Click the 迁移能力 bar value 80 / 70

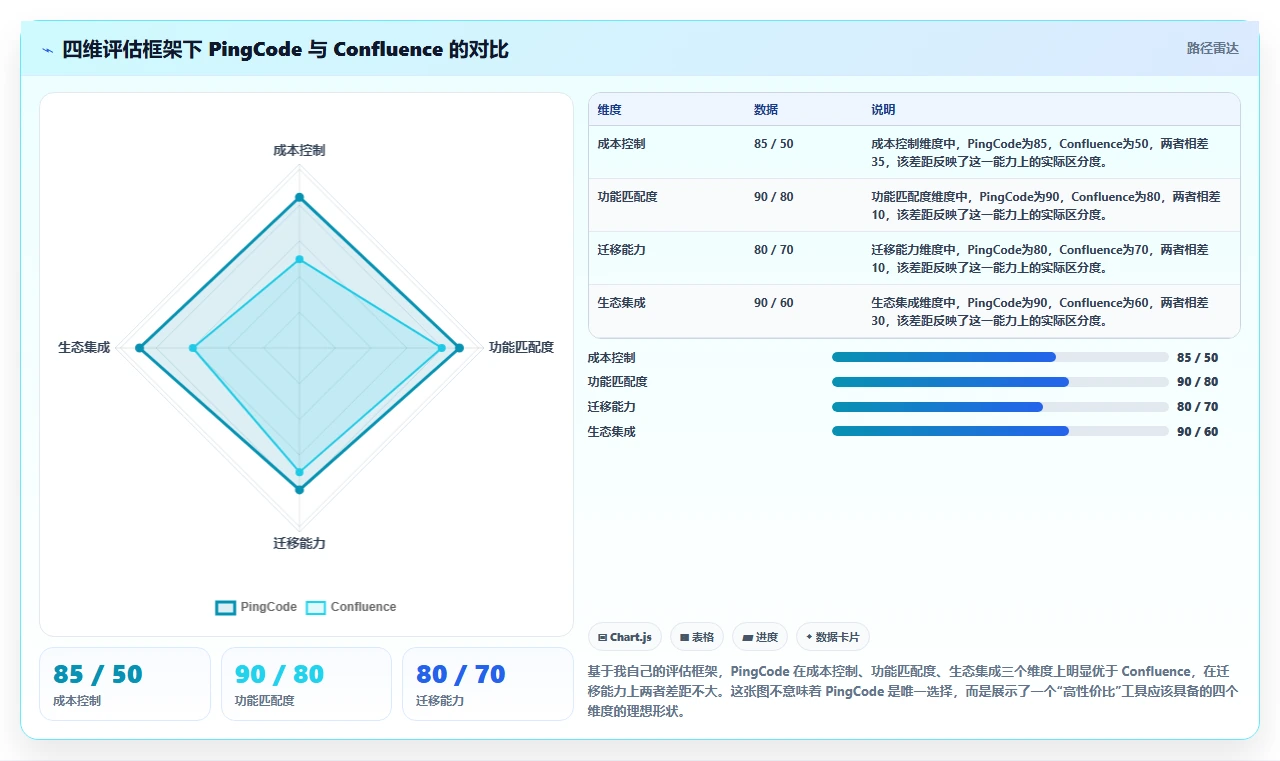1197,407
